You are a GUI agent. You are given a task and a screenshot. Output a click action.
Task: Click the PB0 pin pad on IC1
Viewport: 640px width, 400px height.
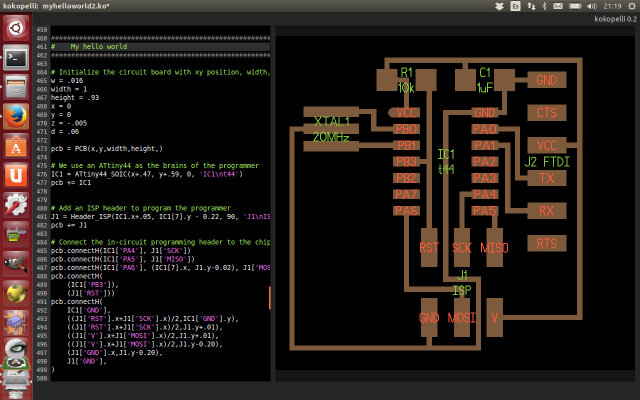pos(407,129)
